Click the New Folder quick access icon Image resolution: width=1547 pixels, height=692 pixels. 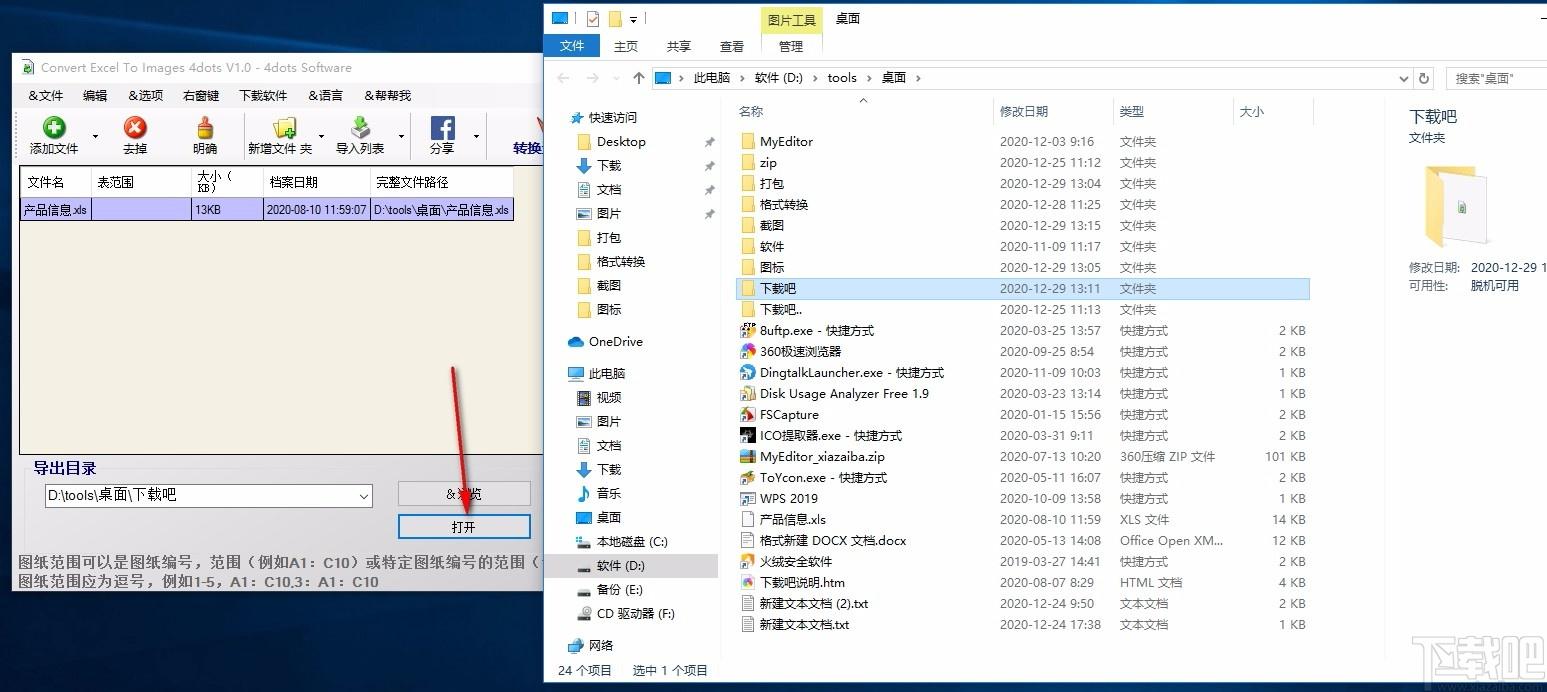(x=615, y=18)
